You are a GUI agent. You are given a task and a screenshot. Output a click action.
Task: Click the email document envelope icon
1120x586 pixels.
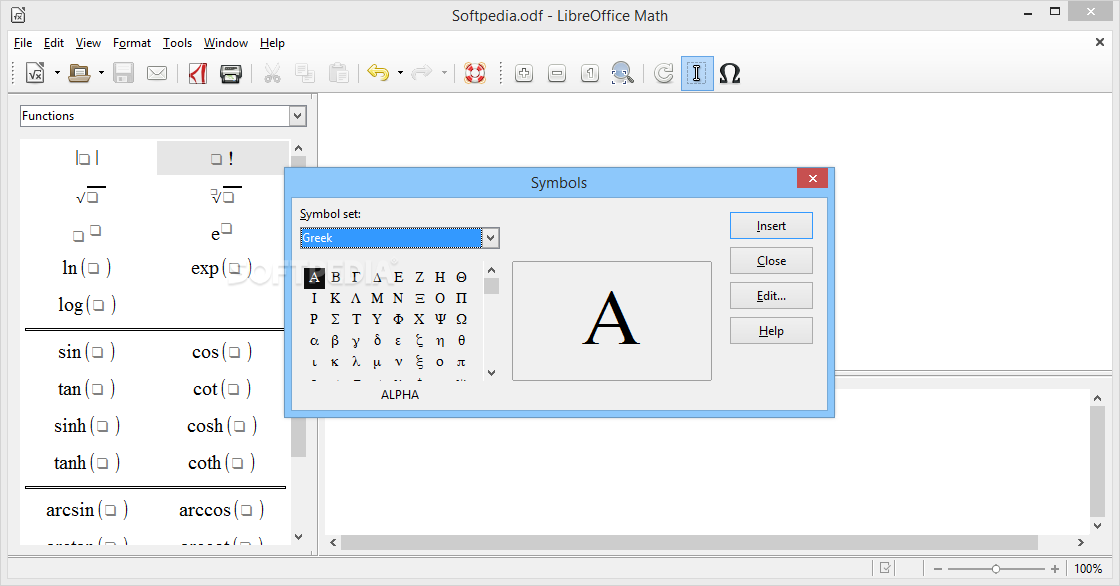(157, 73)
